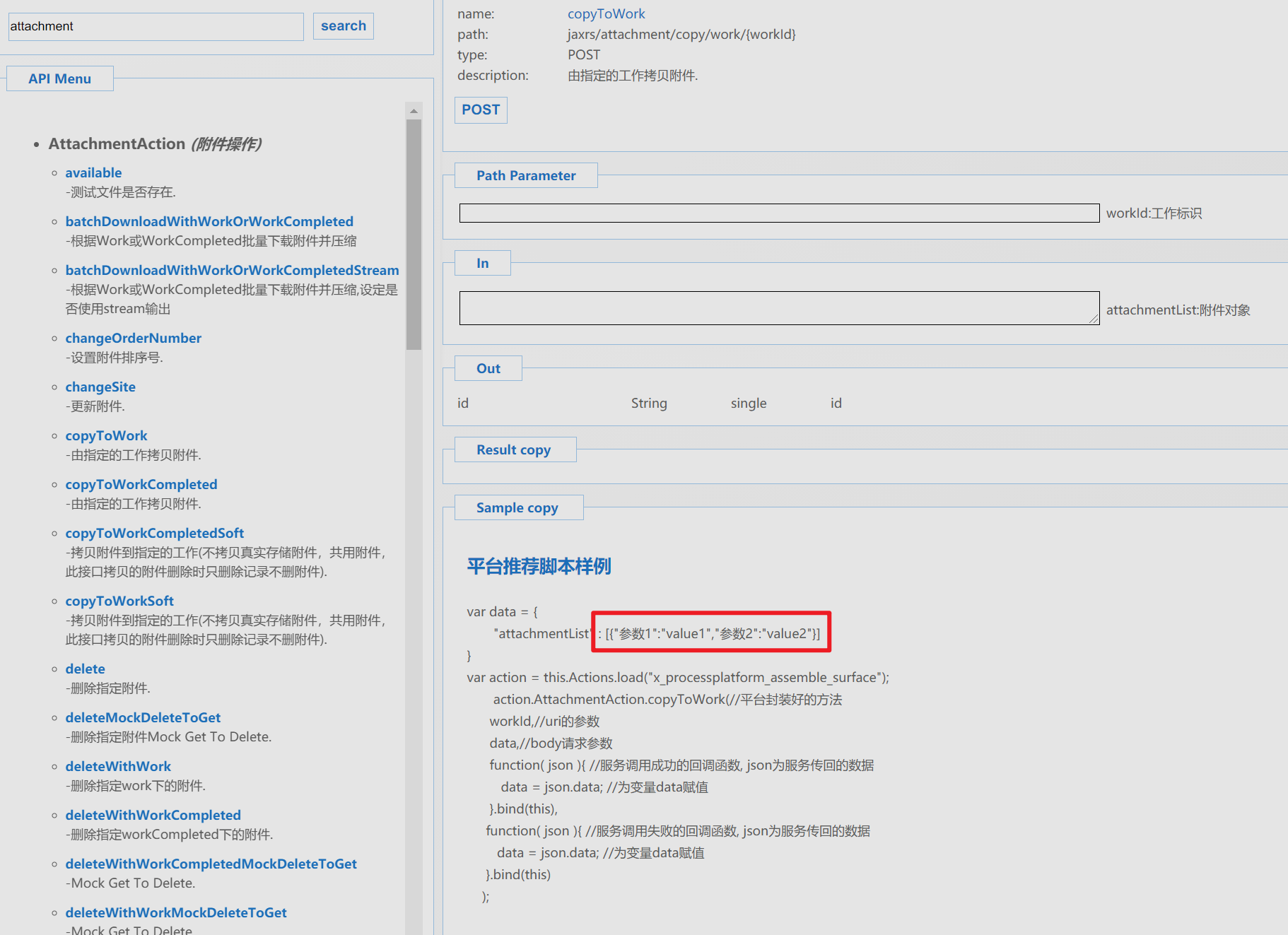The width and height of the screenshot is (1288, 935).
Task: Click the path 'jaxrs/attachment/copy/work/{workId}'
Action: (x=681, y=34)
